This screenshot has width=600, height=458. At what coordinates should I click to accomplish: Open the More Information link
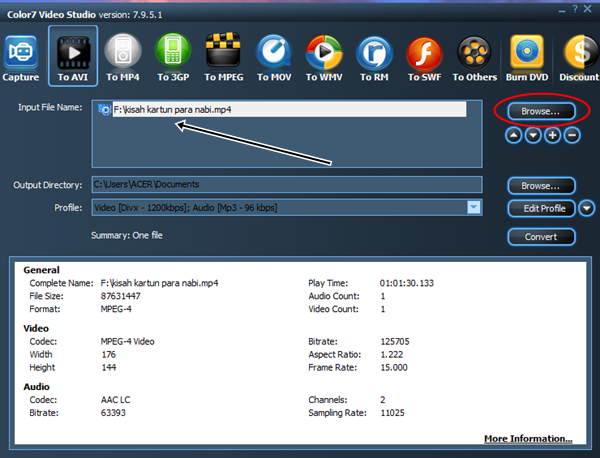tap(528, 438)
